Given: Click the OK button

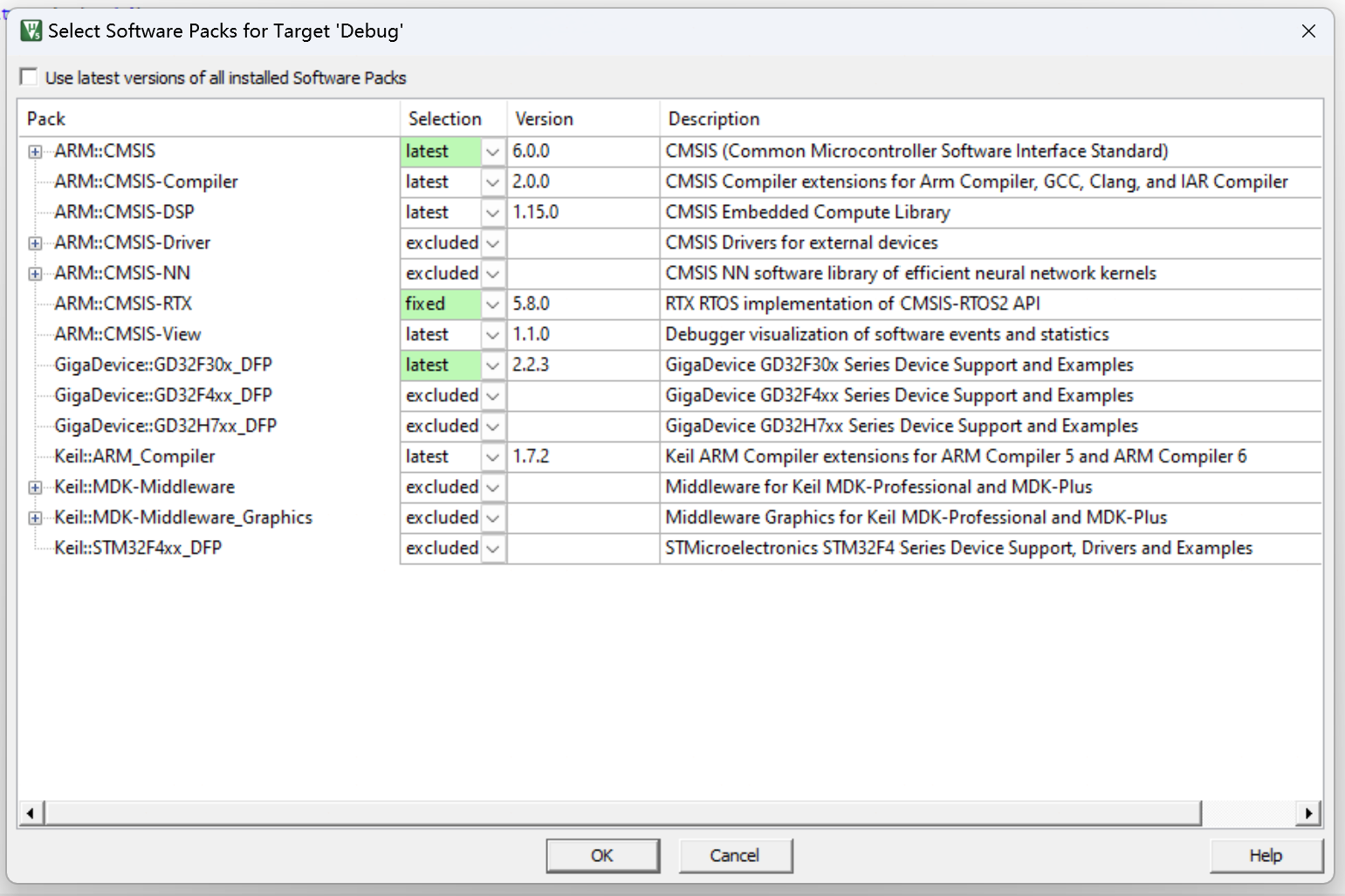Looking at the screenshot, I should click(x=602, y=855).
